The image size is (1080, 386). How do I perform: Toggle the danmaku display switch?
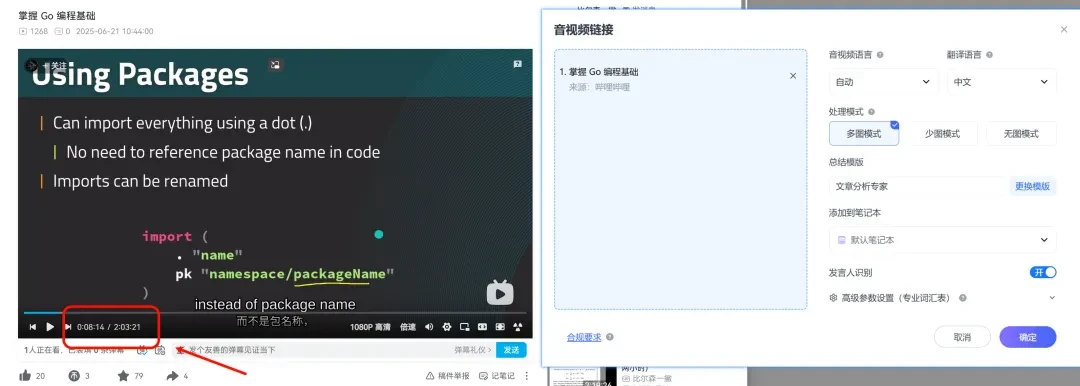142,350
